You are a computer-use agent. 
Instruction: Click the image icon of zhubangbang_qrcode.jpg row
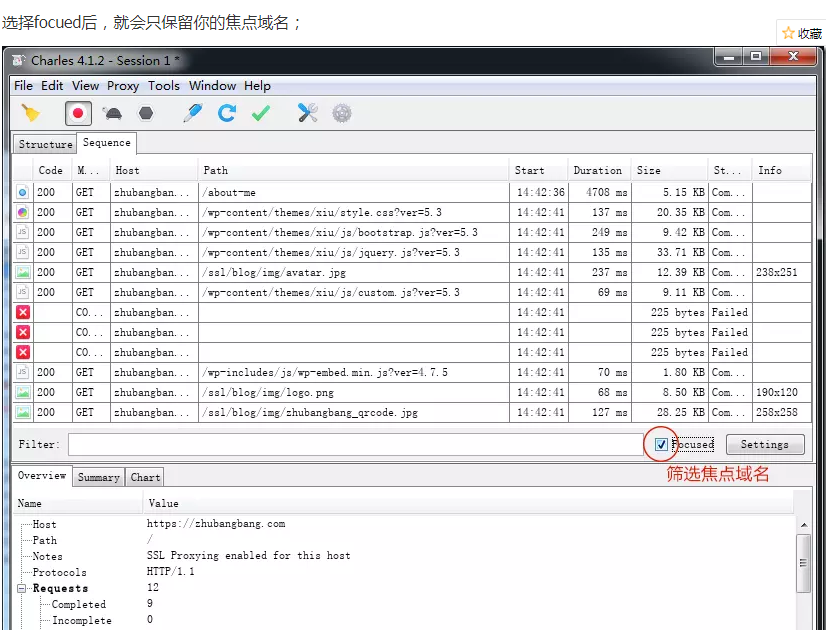pos(23,412)
